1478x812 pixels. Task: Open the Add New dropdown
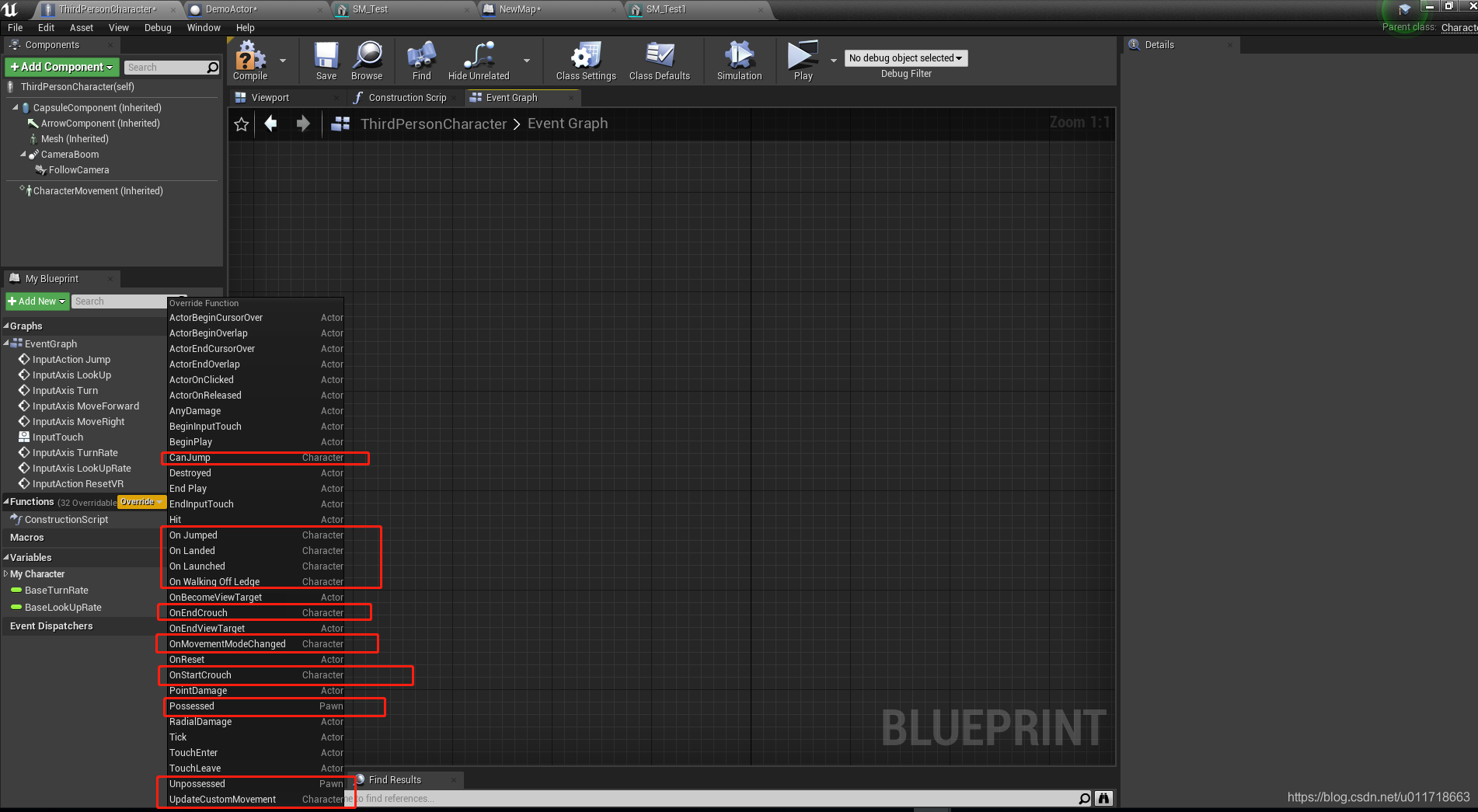[x=37, y=301]
